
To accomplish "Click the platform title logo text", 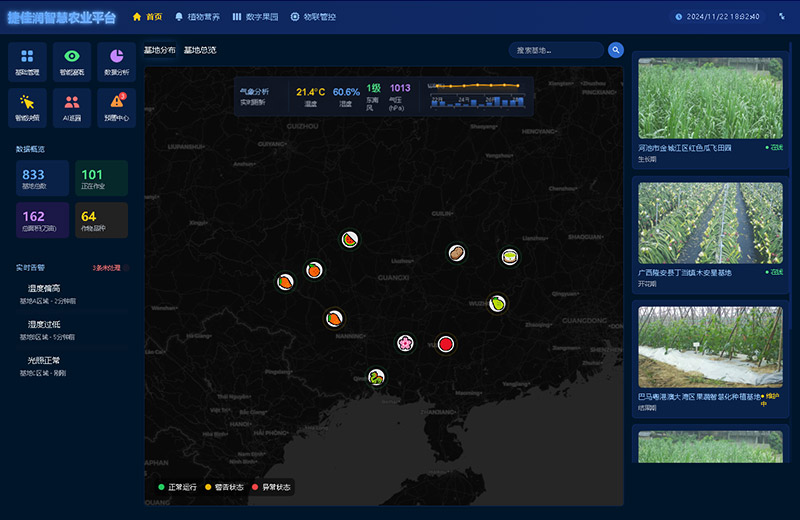I will pos(62,18).
